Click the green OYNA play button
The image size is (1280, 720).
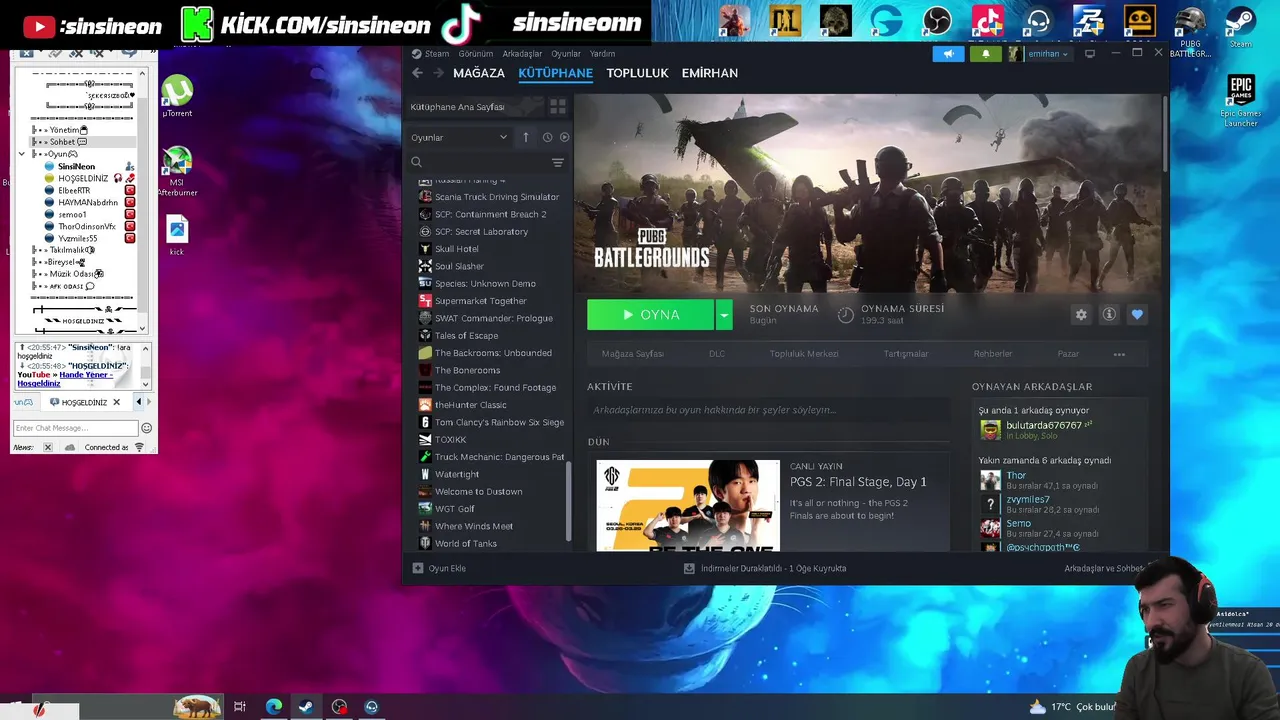tap(650, 314)
